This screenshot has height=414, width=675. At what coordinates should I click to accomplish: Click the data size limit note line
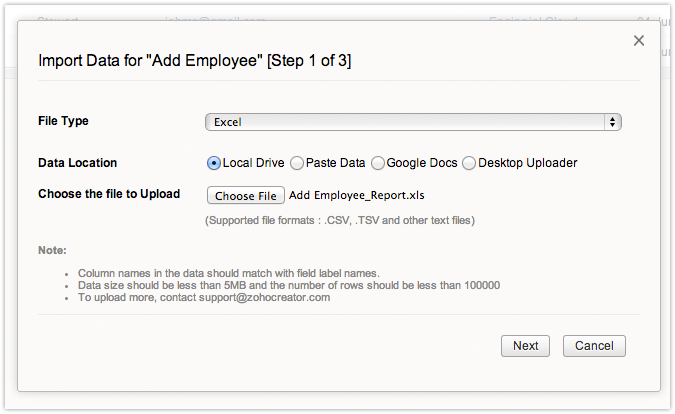click(288, 285)
